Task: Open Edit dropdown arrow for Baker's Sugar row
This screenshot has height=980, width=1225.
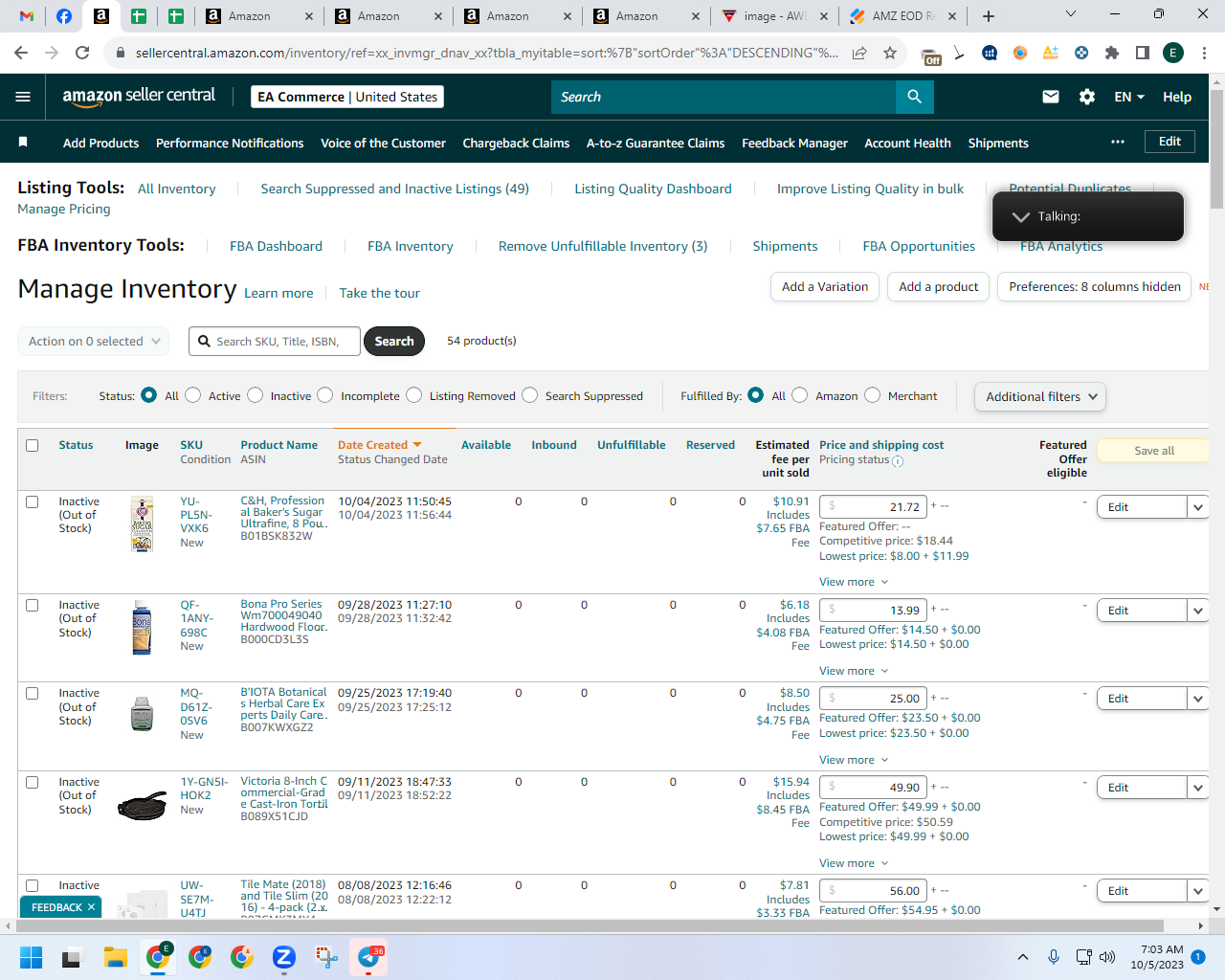Action: click(1198, 507)
